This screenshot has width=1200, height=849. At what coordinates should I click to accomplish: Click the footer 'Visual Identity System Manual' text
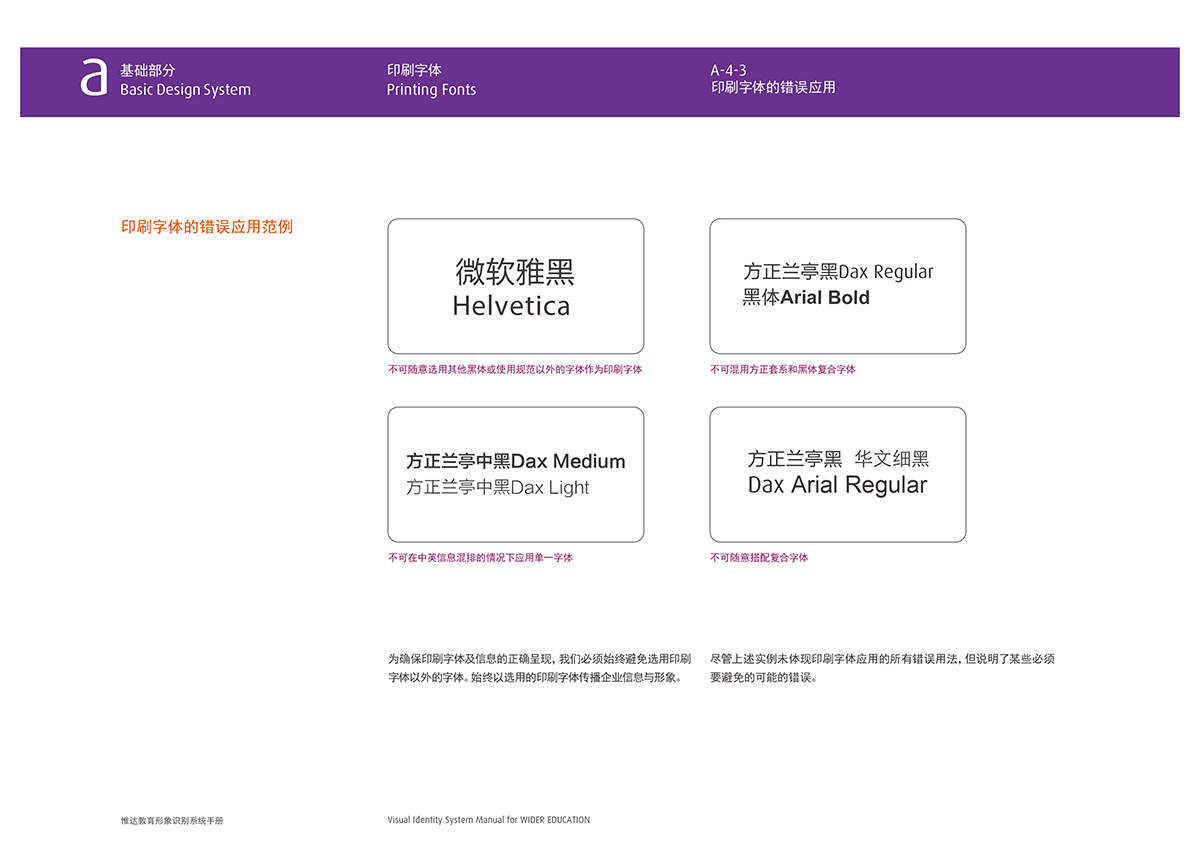[488, 820]
